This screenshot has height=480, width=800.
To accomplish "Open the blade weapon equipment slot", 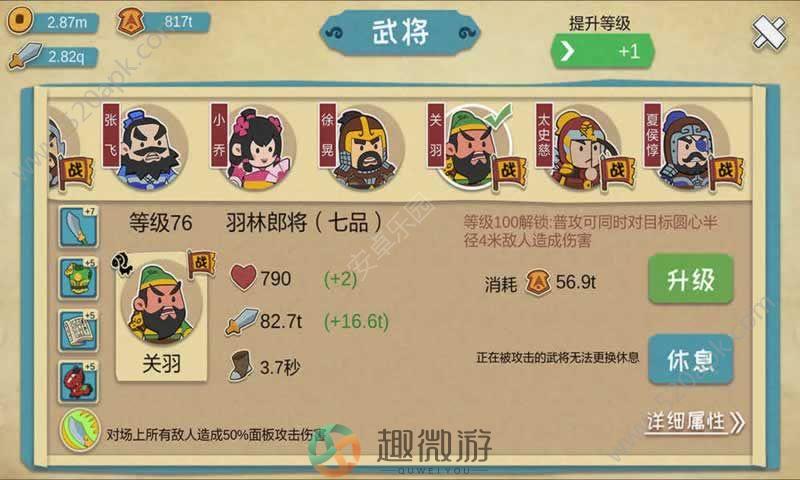I will click(78, 227).
